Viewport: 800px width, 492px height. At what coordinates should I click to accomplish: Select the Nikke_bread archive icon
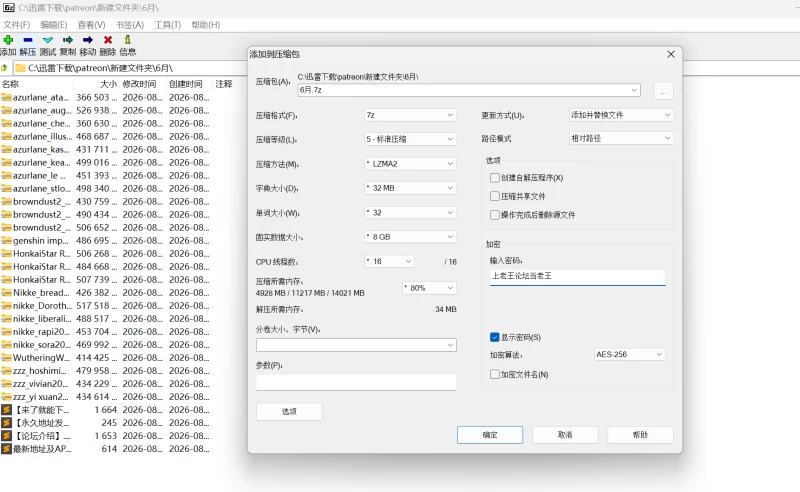tap(6, 292)
